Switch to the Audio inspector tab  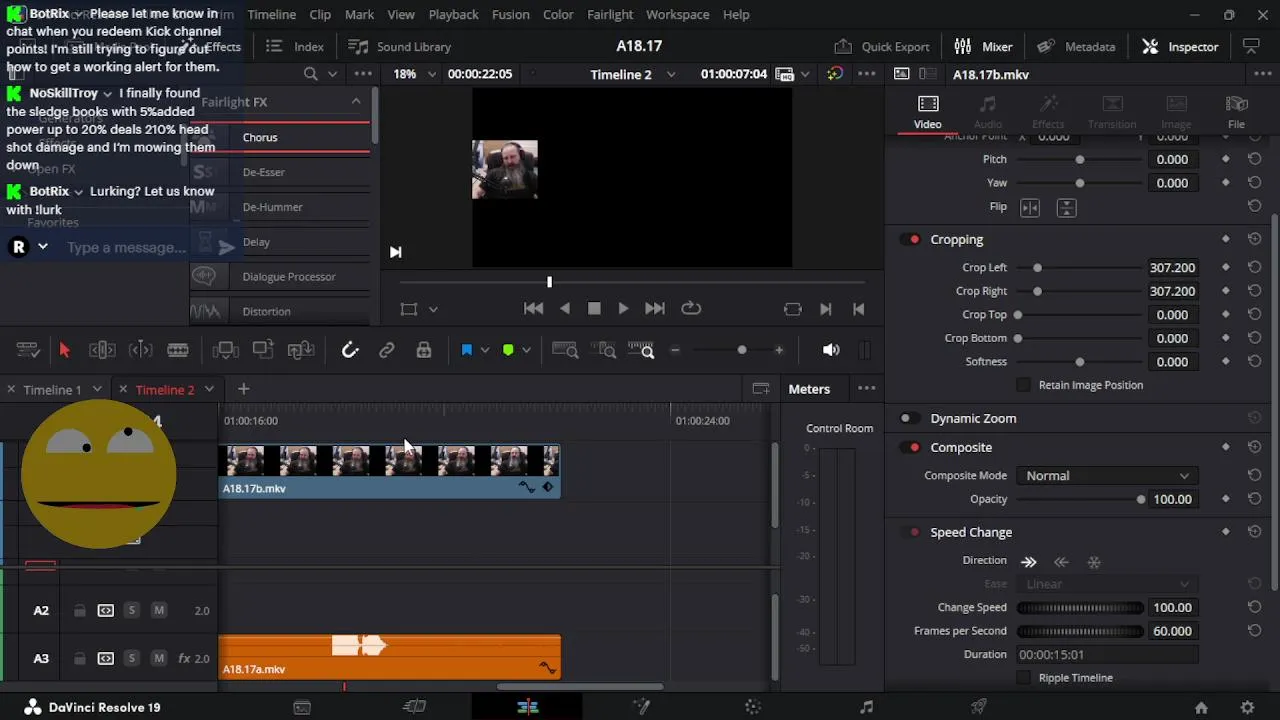(x=987, y=112)
